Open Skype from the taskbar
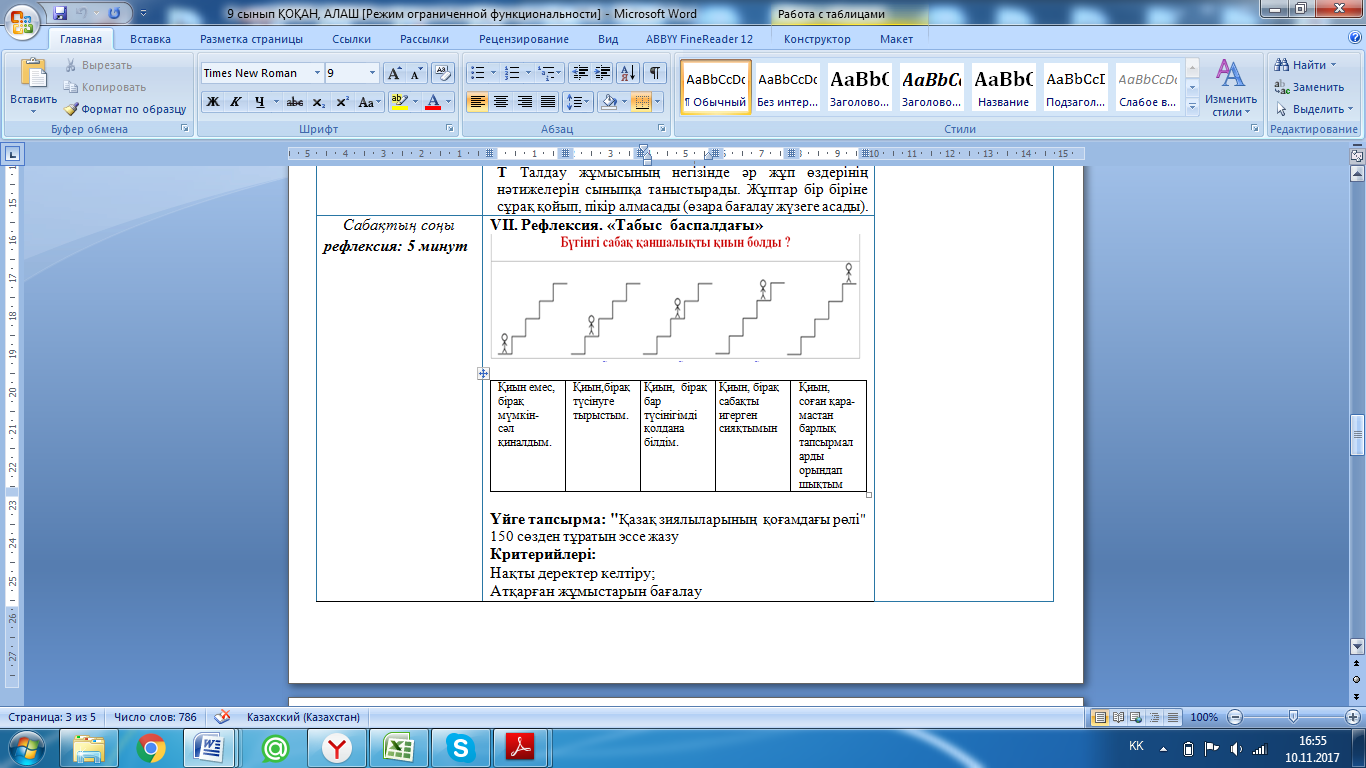1366x768 pixels. point(461,747)
